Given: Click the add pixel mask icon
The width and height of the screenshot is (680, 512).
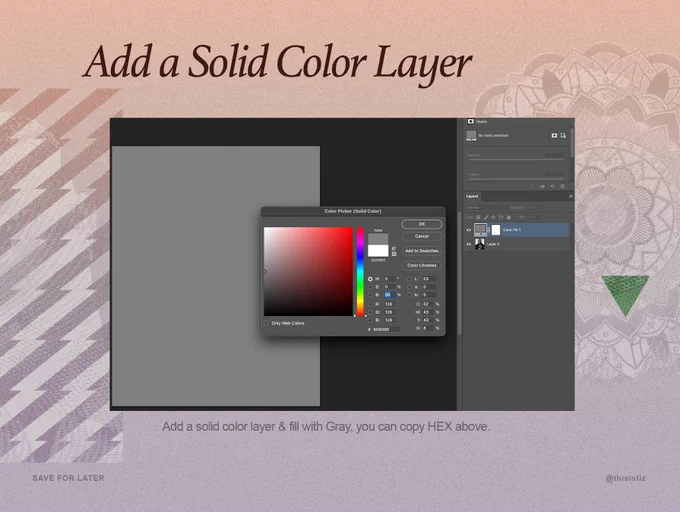Looking at the screenshot, I should [554, 136].
